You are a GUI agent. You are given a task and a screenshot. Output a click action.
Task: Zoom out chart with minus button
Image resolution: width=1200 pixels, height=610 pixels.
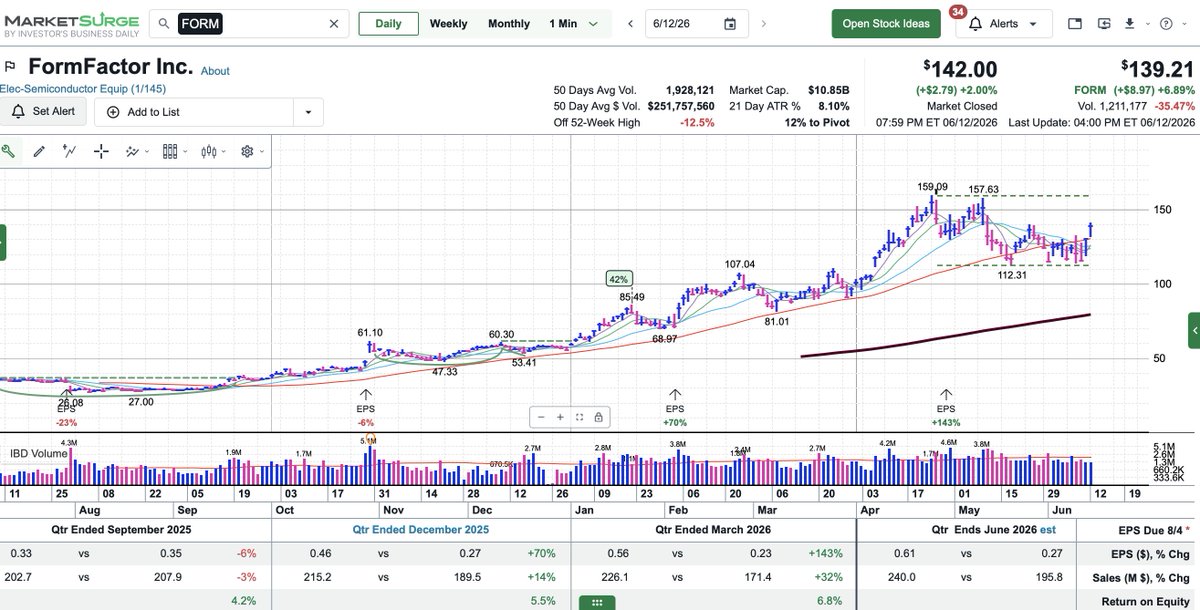click(541, 417)
